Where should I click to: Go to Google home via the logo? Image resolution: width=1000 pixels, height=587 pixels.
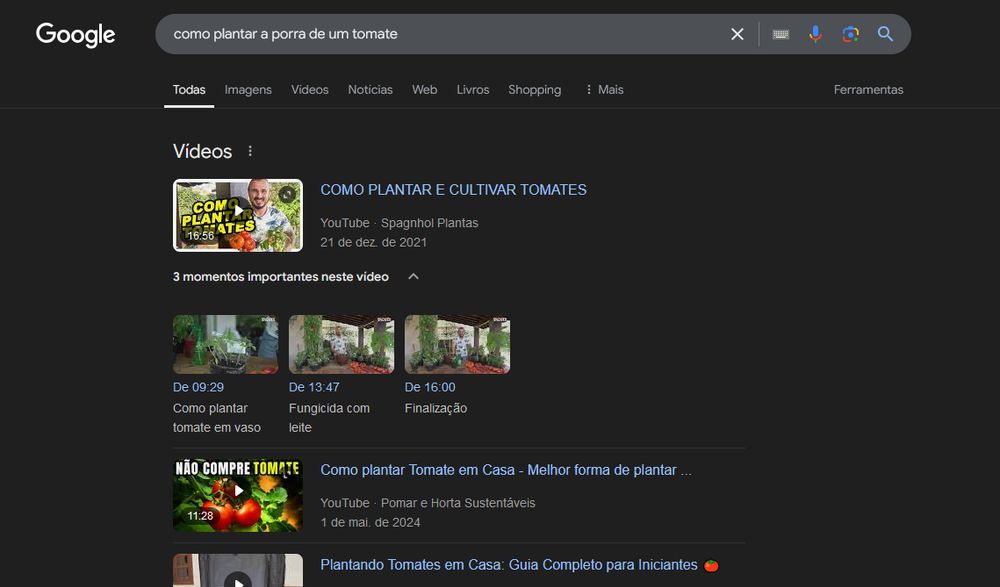pos(75,34)
